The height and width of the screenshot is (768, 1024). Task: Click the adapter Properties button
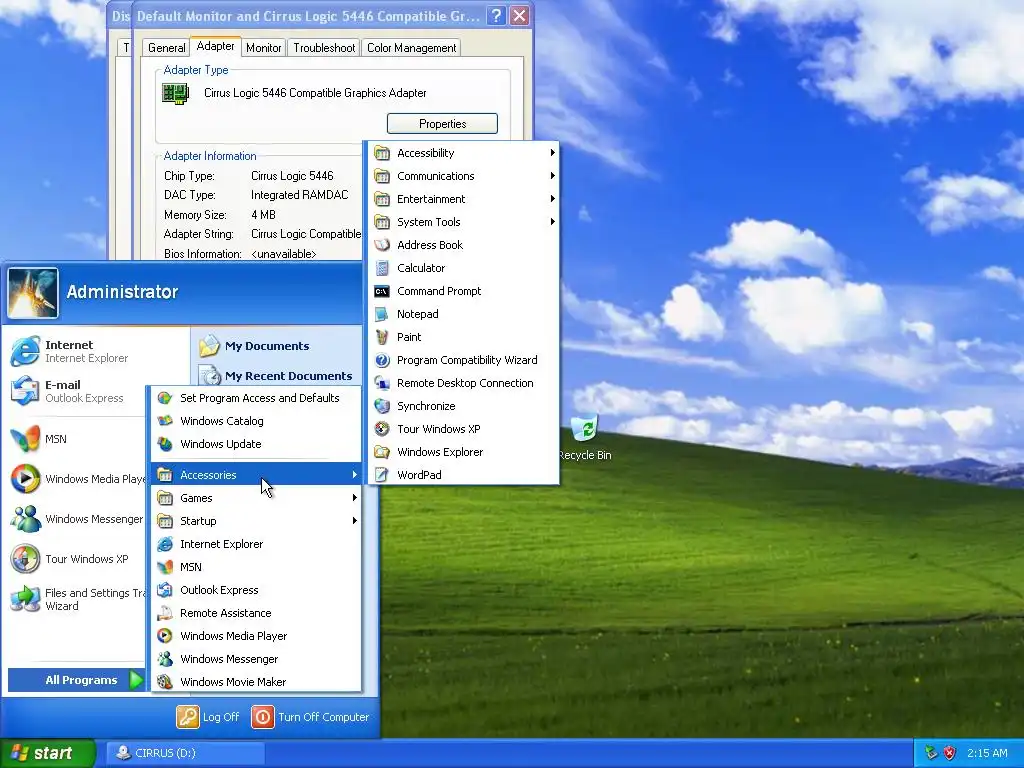(x=442, y=123)
